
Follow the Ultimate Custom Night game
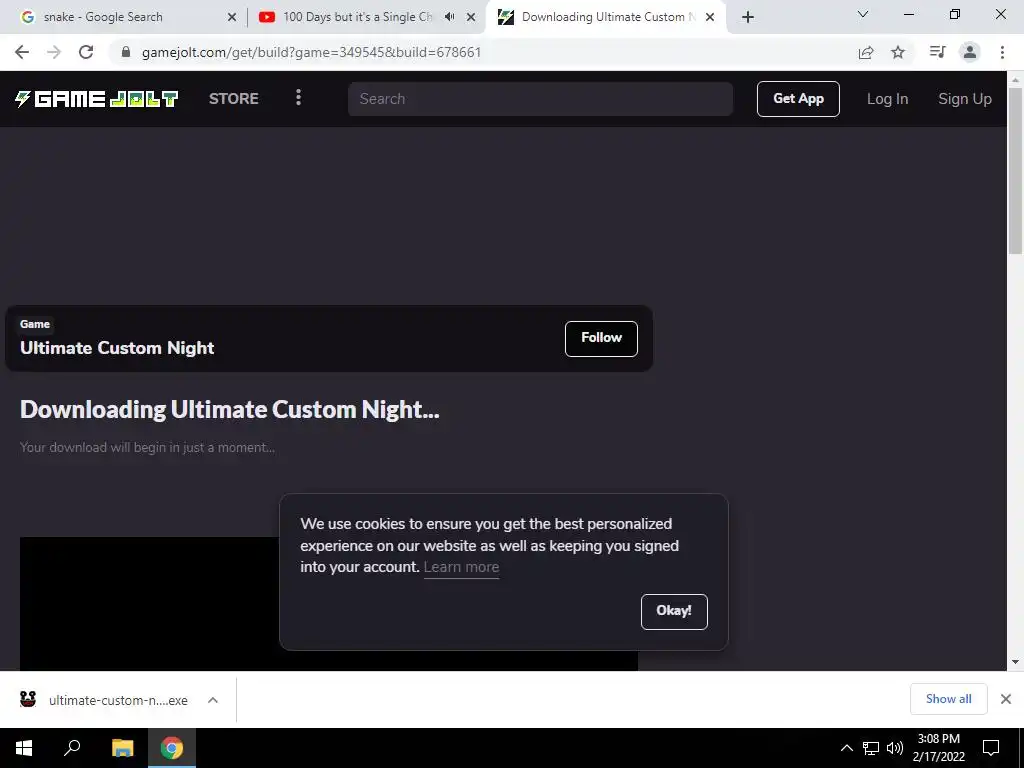pos(601,338)
